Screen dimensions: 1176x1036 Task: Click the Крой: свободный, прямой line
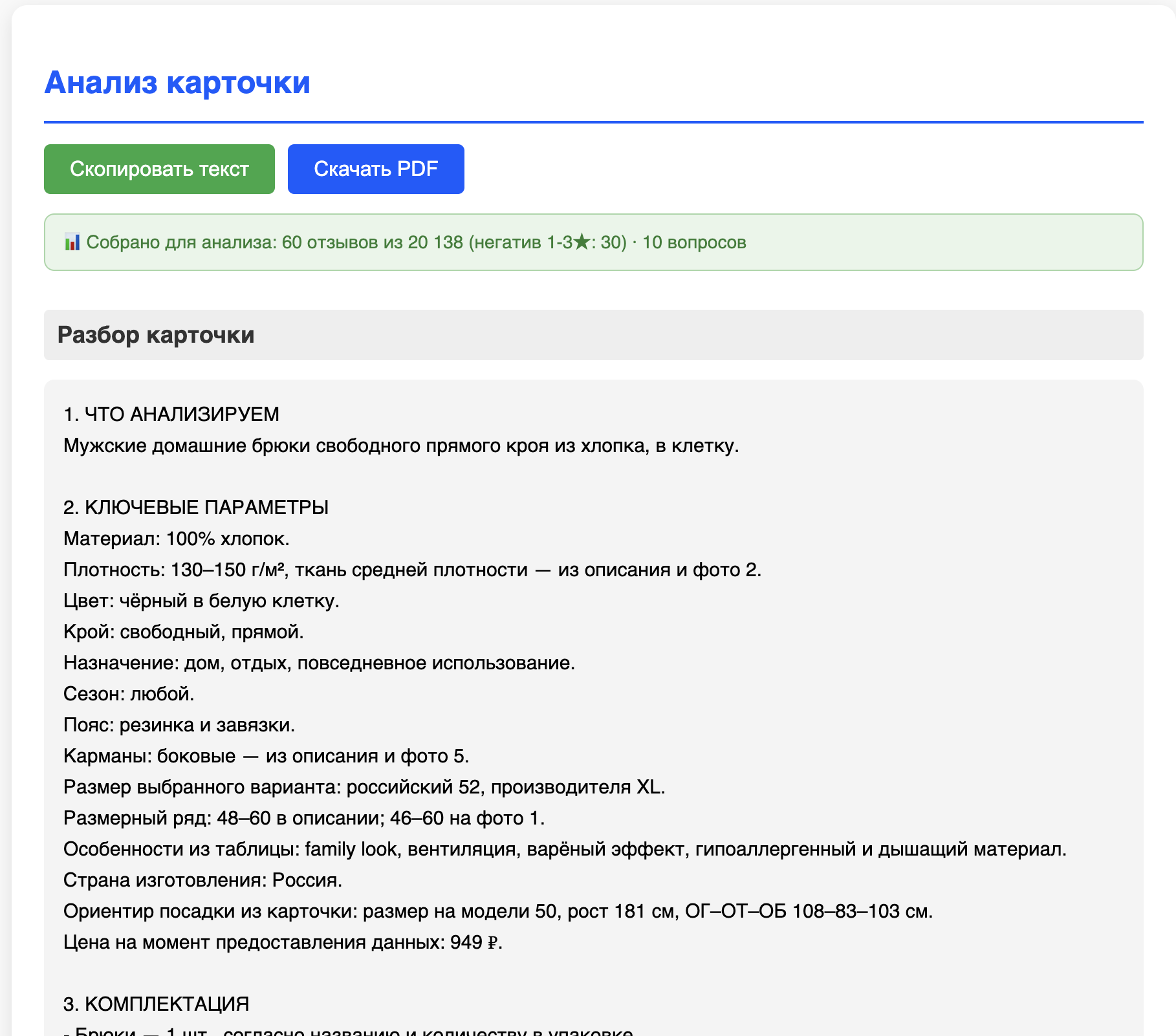(x=184, y=632)
